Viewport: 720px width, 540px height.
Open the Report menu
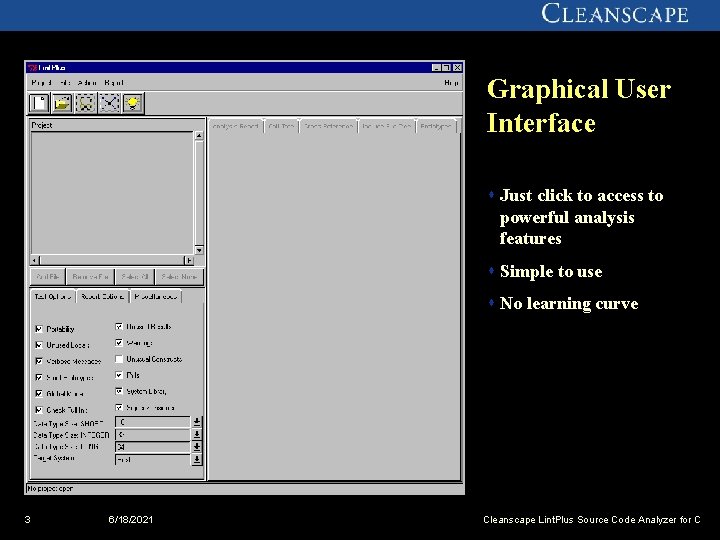tap(114, 83)
